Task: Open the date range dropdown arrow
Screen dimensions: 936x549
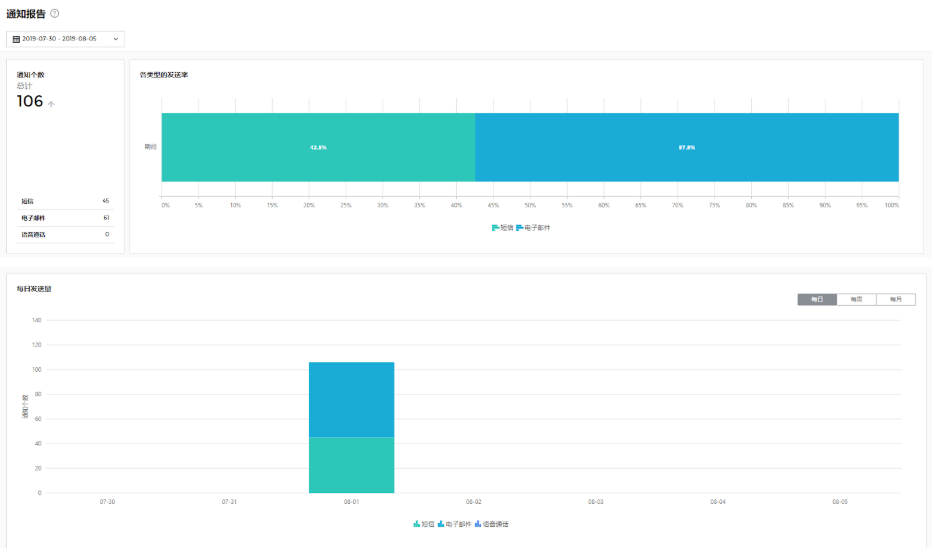Action: tap(116, 39)
